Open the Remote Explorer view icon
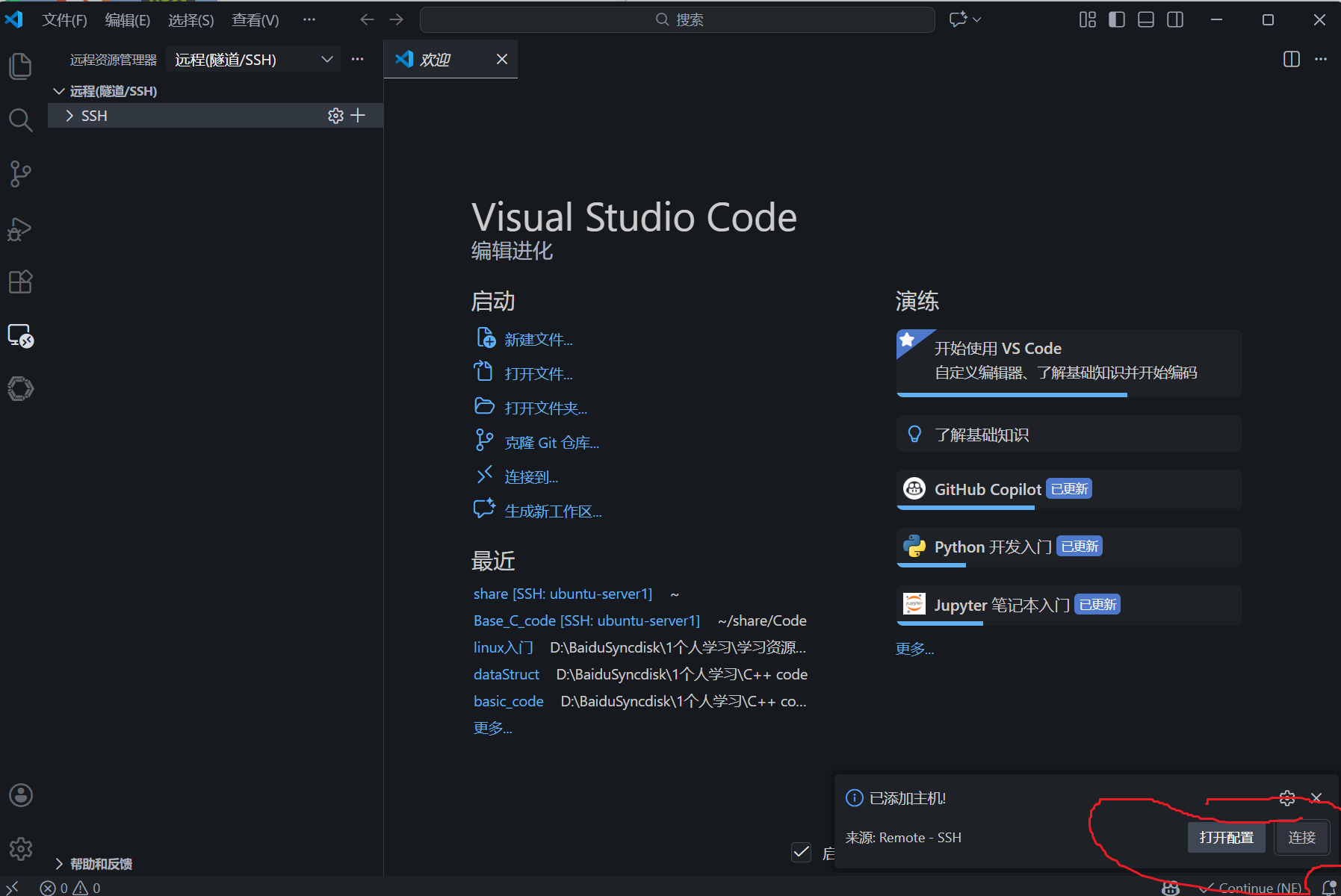 (20, 336)
